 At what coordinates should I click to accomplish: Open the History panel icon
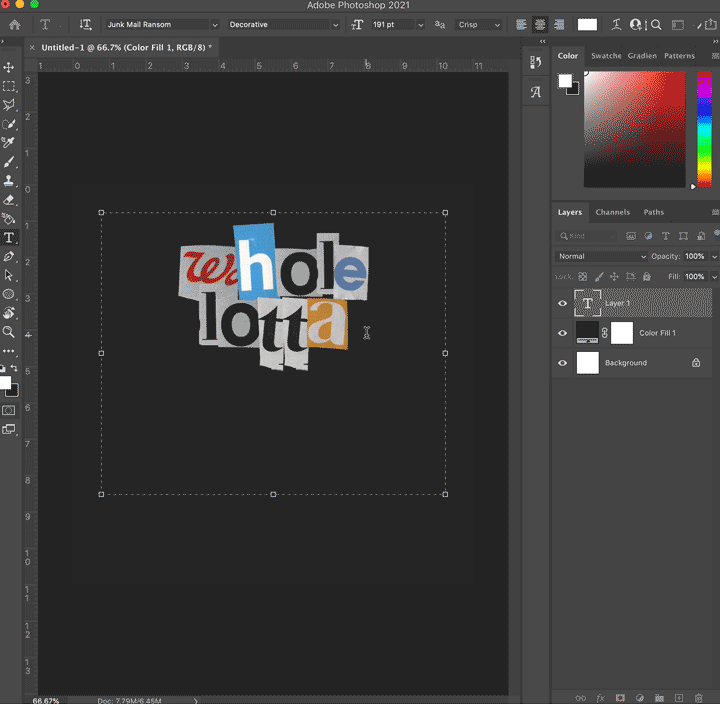[x=535, y=62]
